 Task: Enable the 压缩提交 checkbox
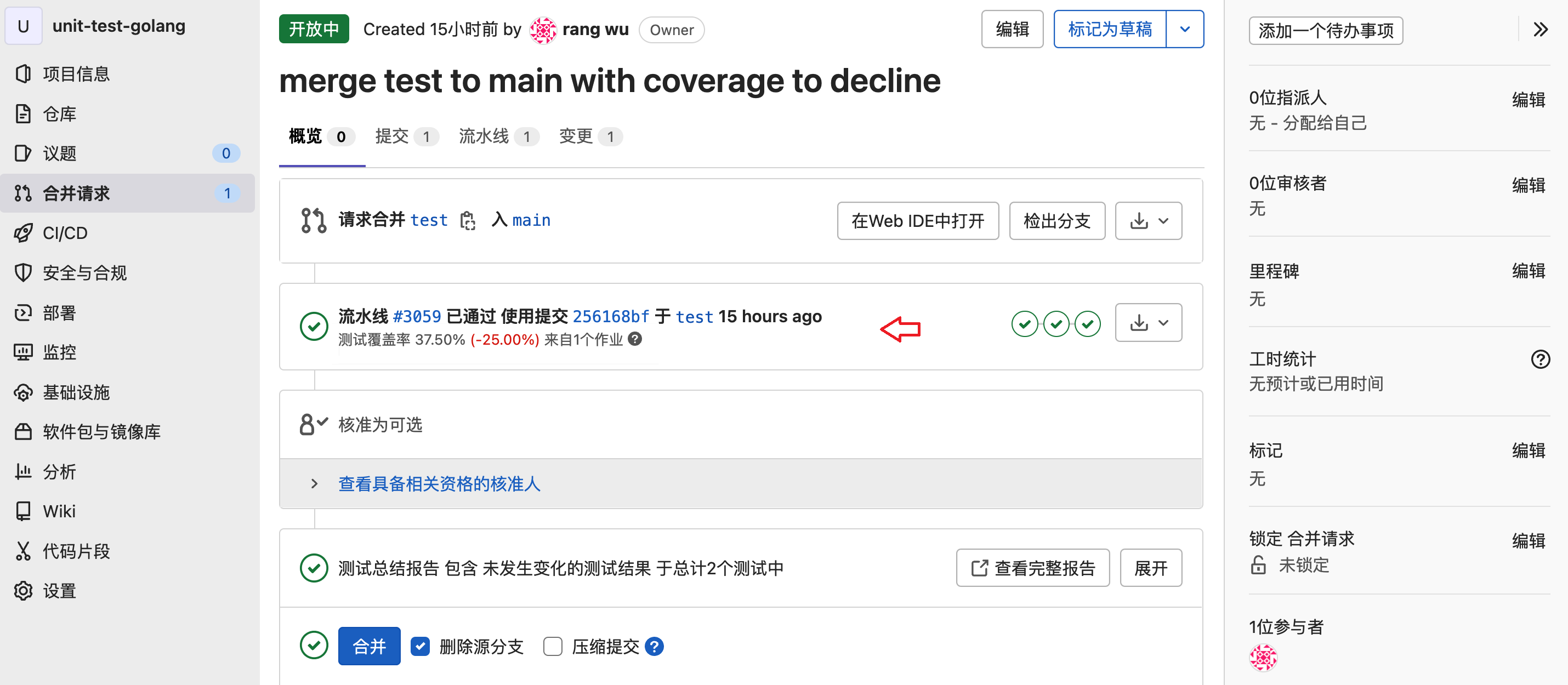[x=553, y=646]
